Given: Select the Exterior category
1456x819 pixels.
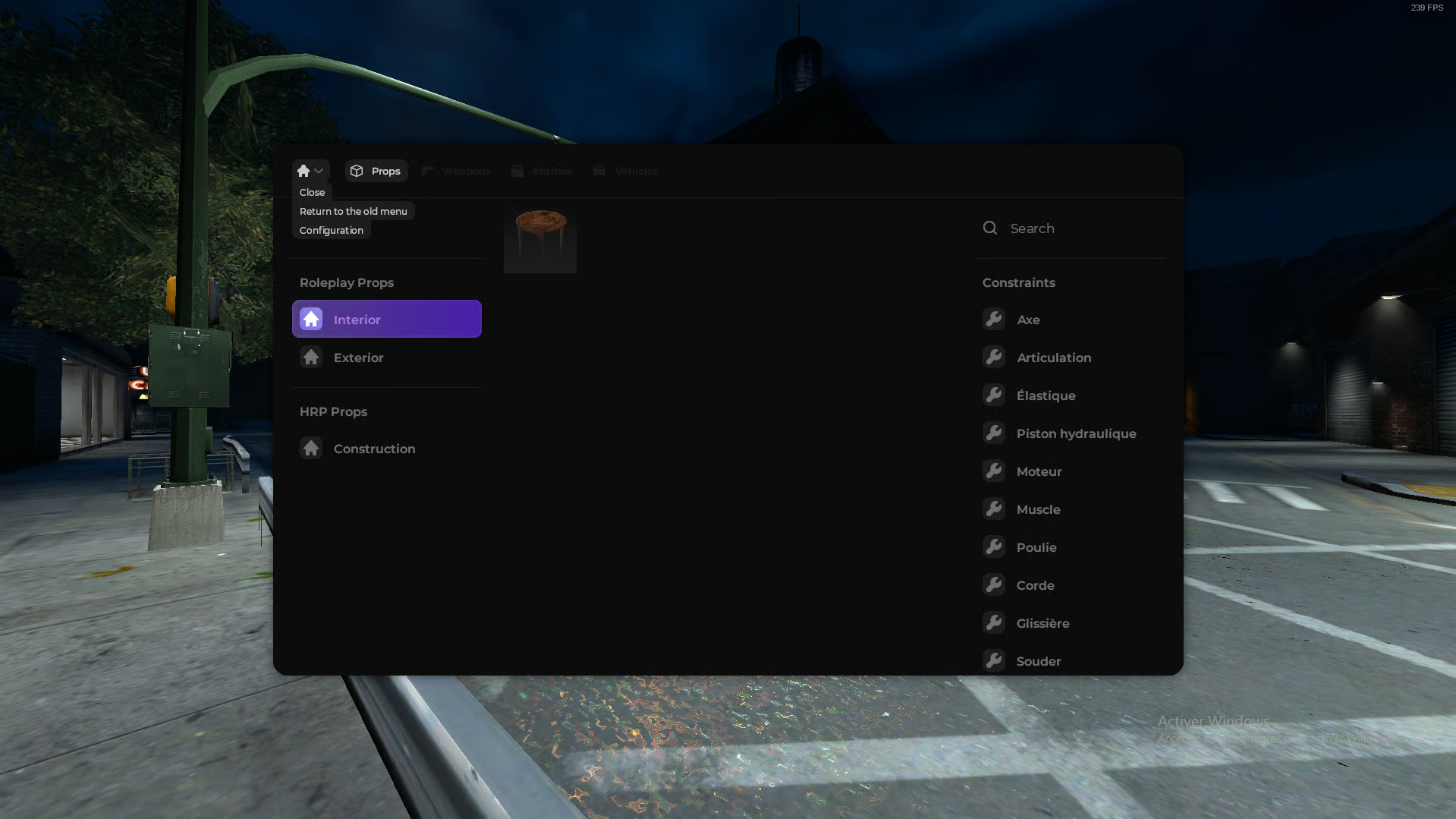Looking at the screenshot, I should tap(387, 357).
